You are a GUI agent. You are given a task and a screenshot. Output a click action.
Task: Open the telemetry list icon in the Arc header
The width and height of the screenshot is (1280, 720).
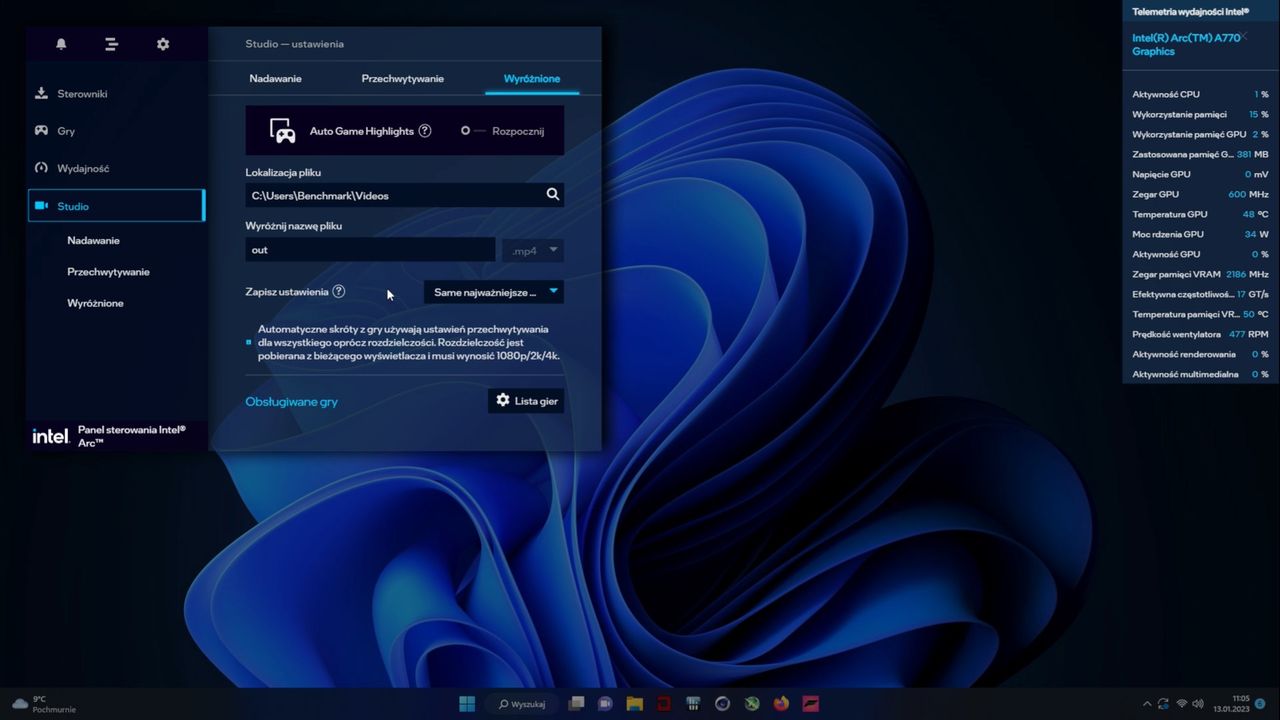[111, 44]
